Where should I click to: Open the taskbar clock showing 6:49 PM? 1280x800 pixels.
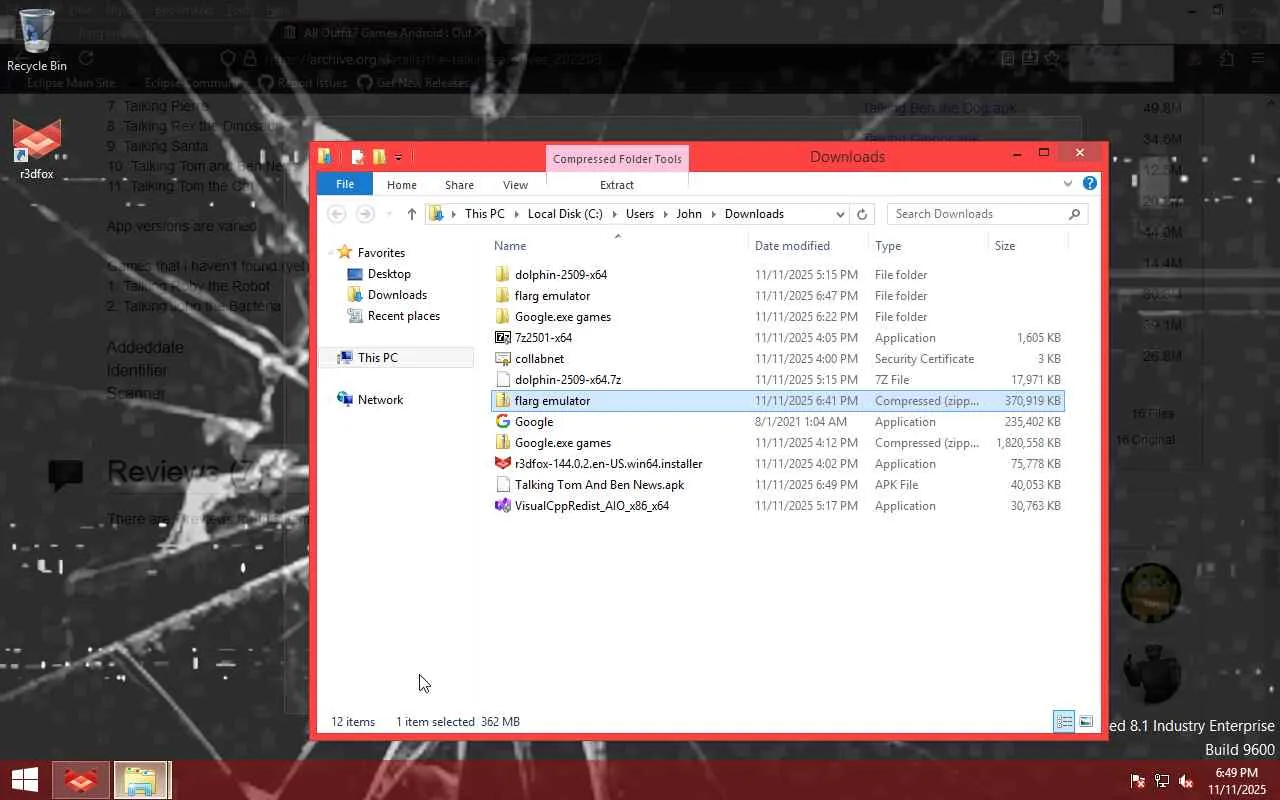(x=1236, y=781)
